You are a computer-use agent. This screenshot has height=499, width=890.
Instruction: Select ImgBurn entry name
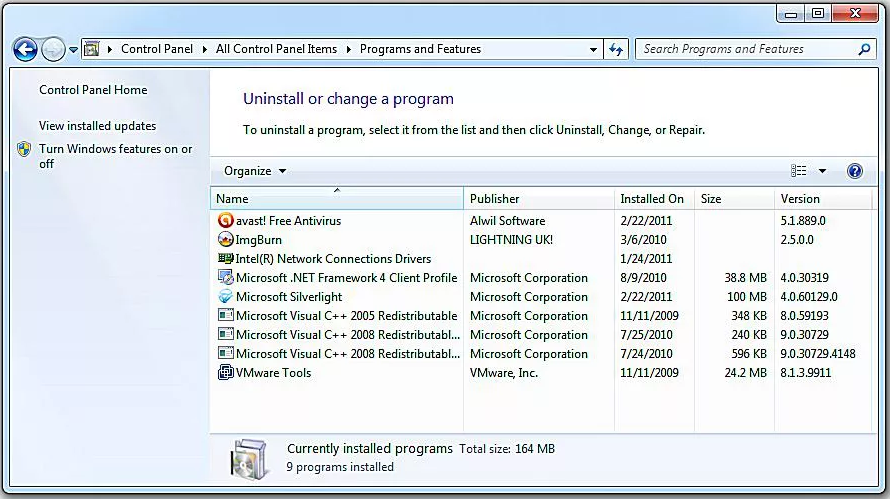(258, 240)
